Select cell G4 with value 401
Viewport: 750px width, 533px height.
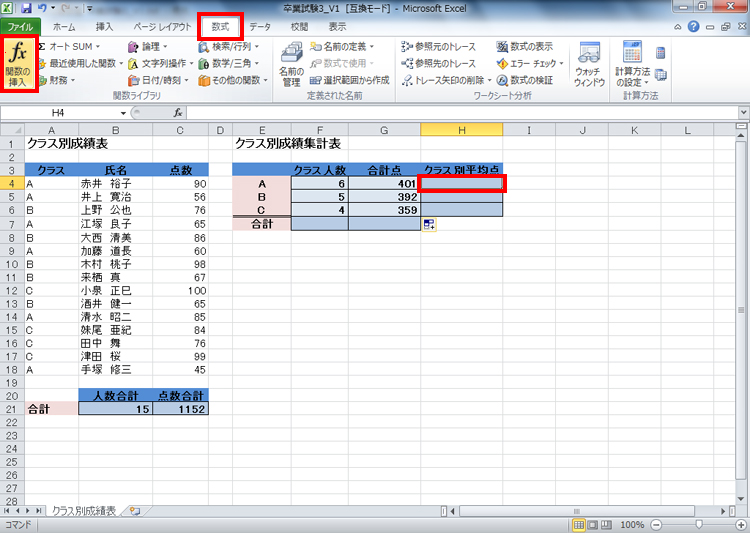tap(385, 184)
